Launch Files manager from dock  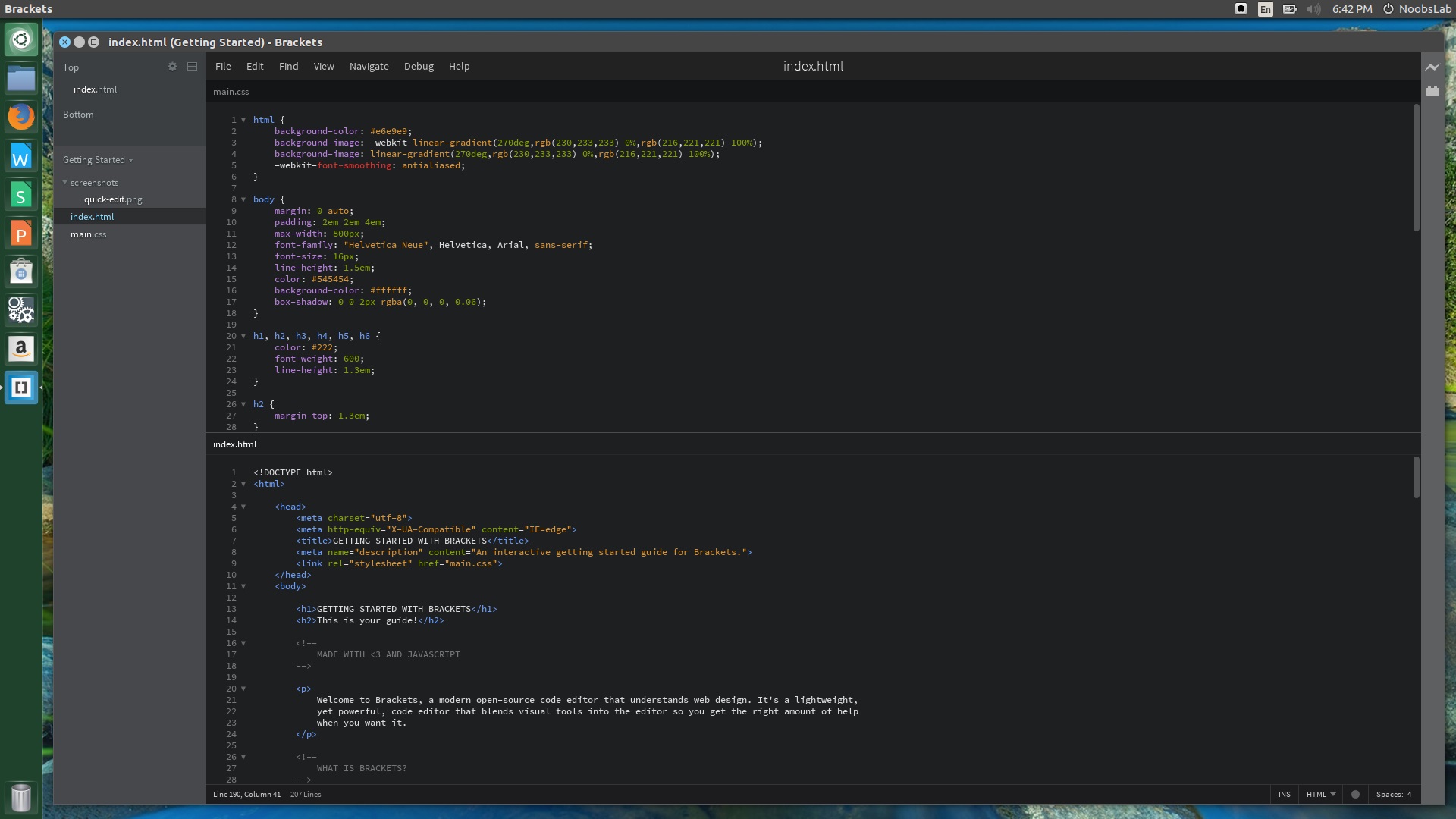(21, 78)
